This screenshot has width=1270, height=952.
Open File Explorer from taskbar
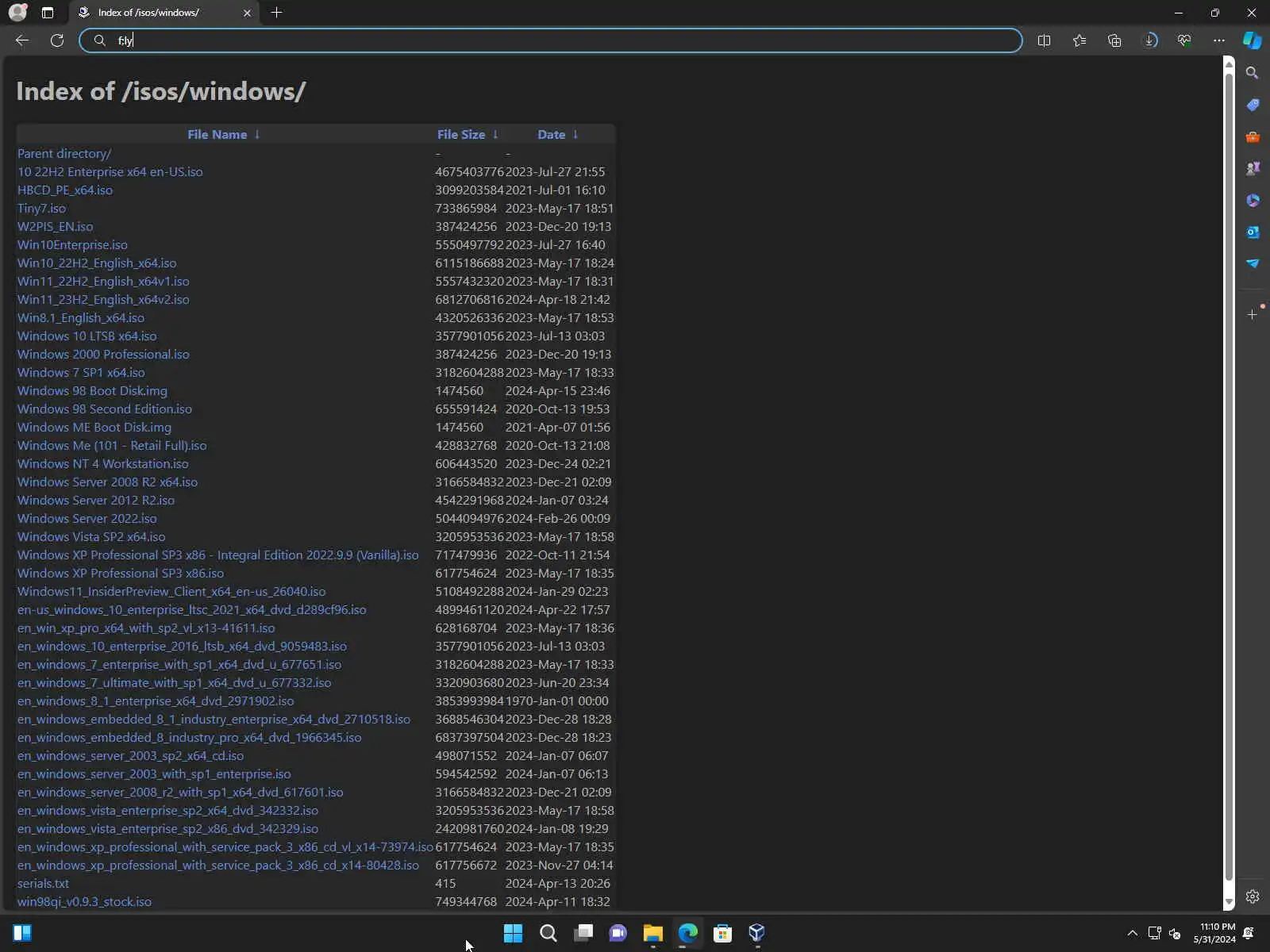coord(653,933)
